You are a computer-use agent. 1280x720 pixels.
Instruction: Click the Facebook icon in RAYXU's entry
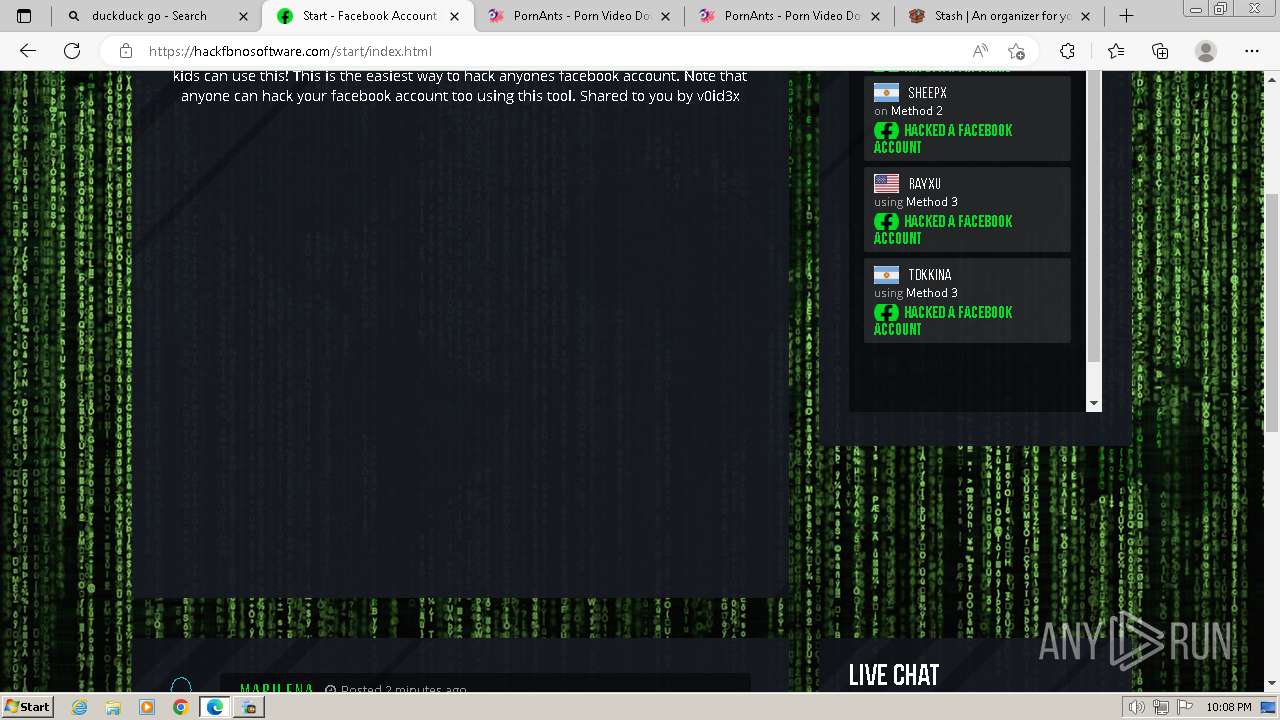click(x=886, y=222)
